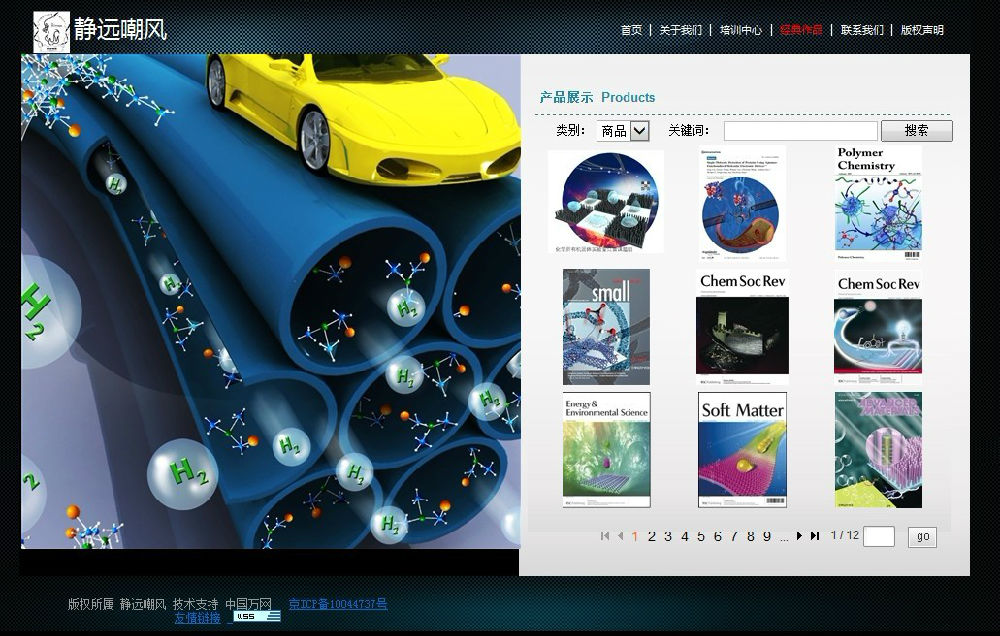Select the 经典作品 menu item

(x=801, y=30)
